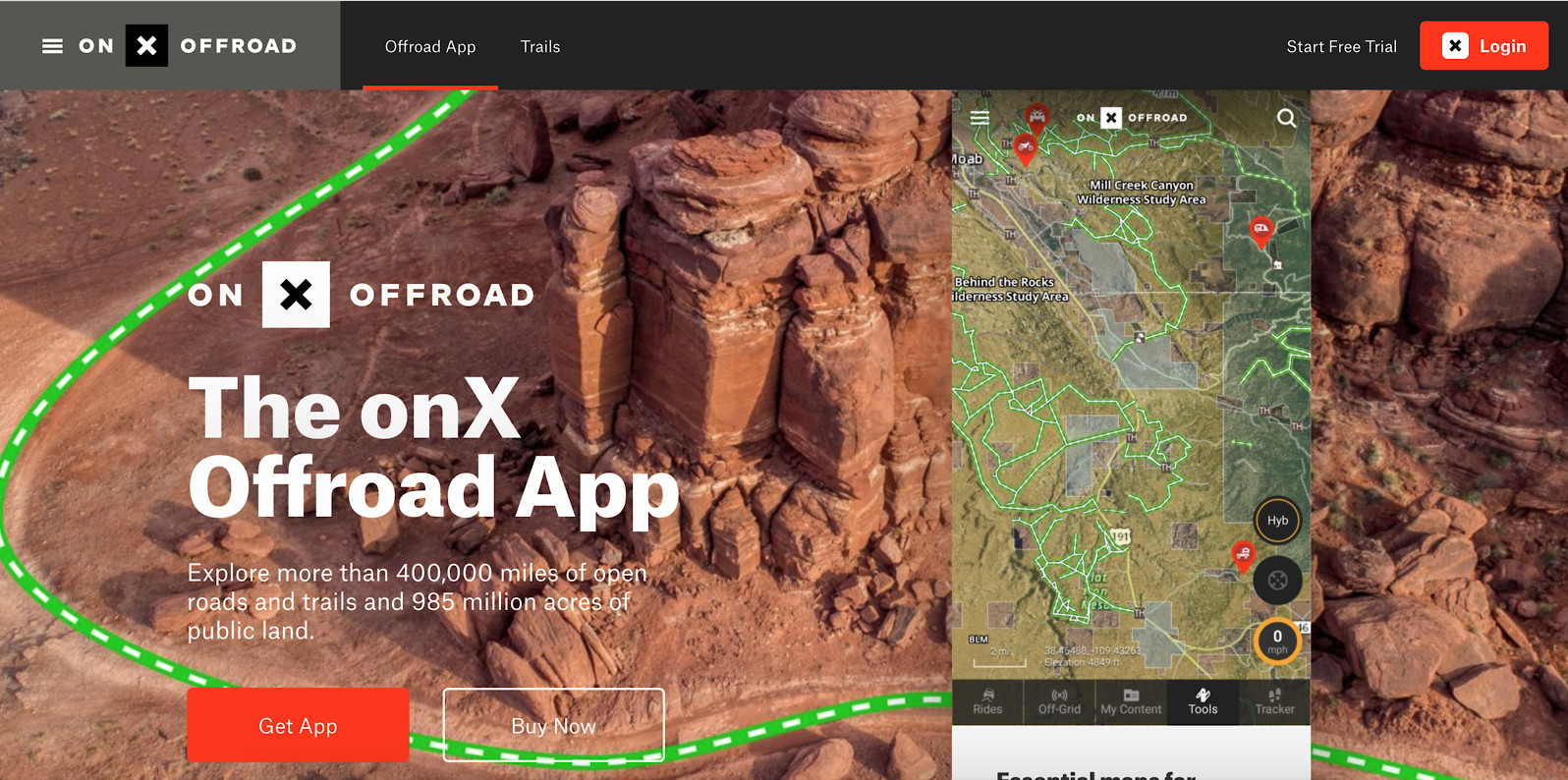Click the Start Free Trial link
This screenshot has height=780, width=1568.
click(x=1341, y=46)
